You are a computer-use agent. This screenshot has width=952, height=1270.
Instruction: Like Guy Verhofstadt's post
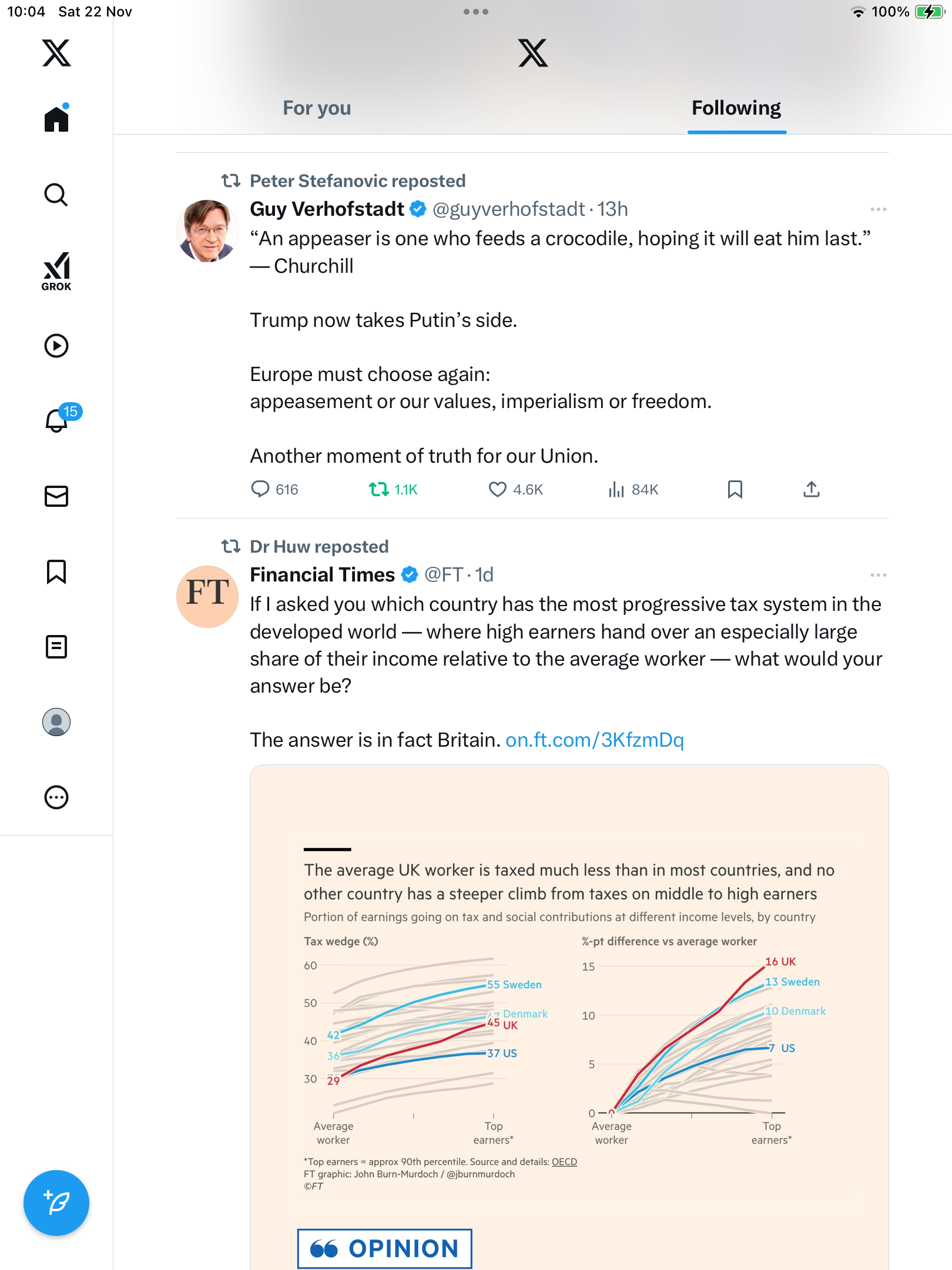click(498, 489)
